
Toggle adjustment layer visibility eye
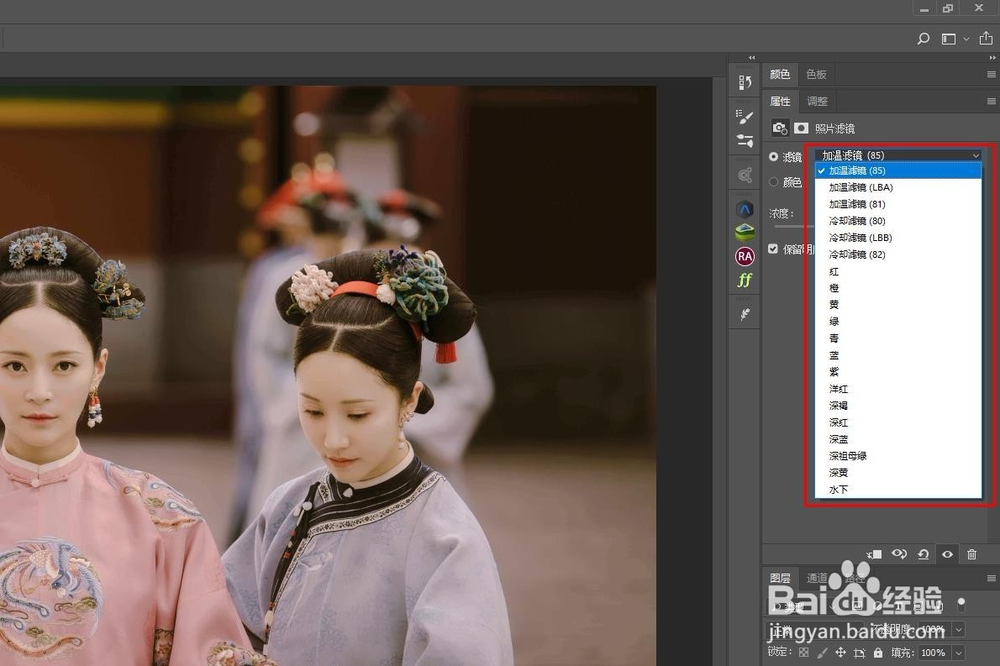point(948,554)
